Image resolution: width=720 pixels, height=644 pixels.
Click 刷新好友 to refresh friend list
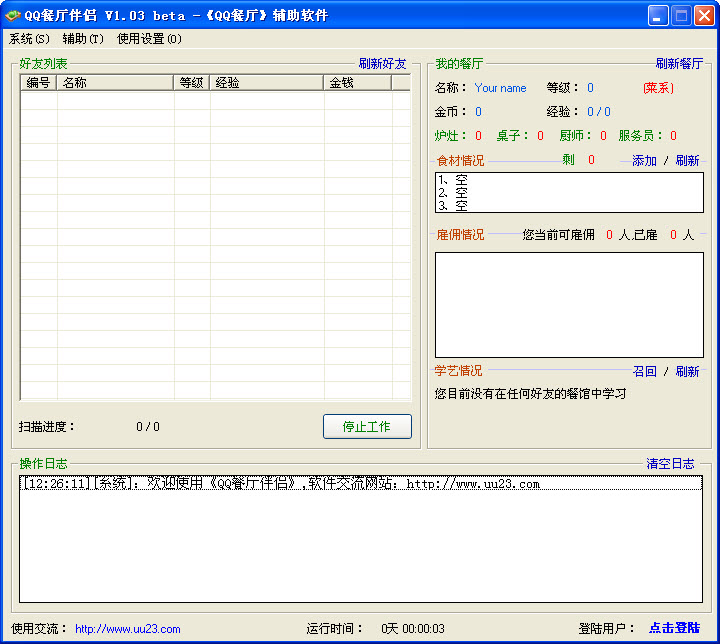coord(383,64)
